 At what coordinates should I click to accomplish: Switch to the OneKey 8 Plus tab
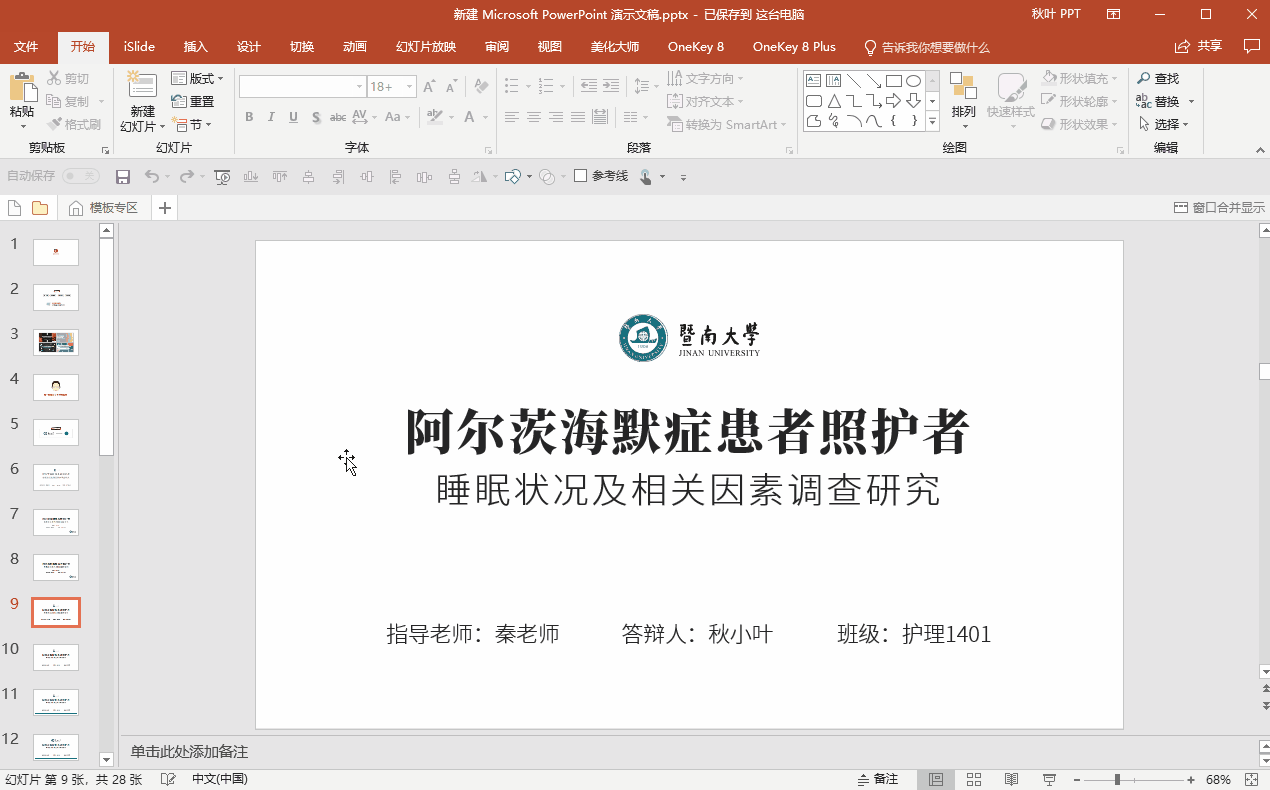(x=794, y=47)
